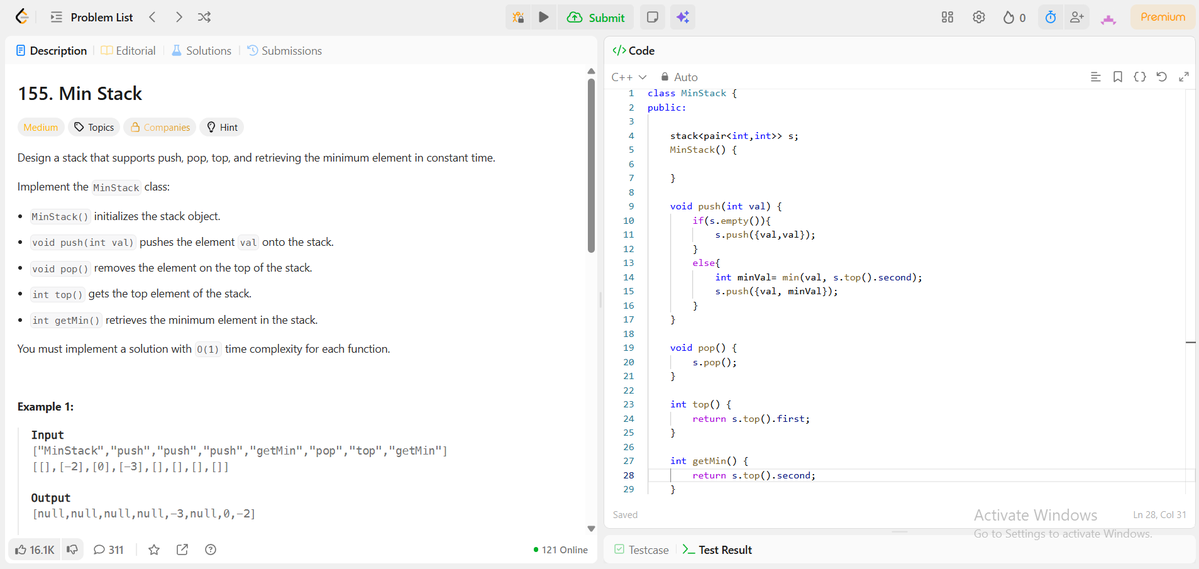The width and height of the screenshot is (1199, 569).
Task: Click the Code panel header
Action: 633,50
